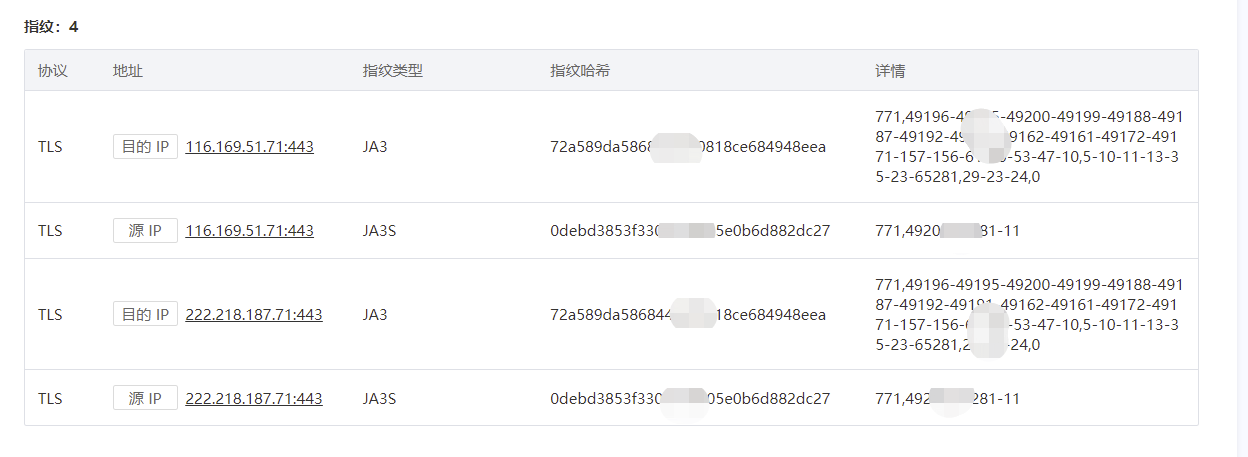The width and height of the screenshot is (1248, 457).
Task: Click the 地址 column header
Action: click(x=127, y=72)
